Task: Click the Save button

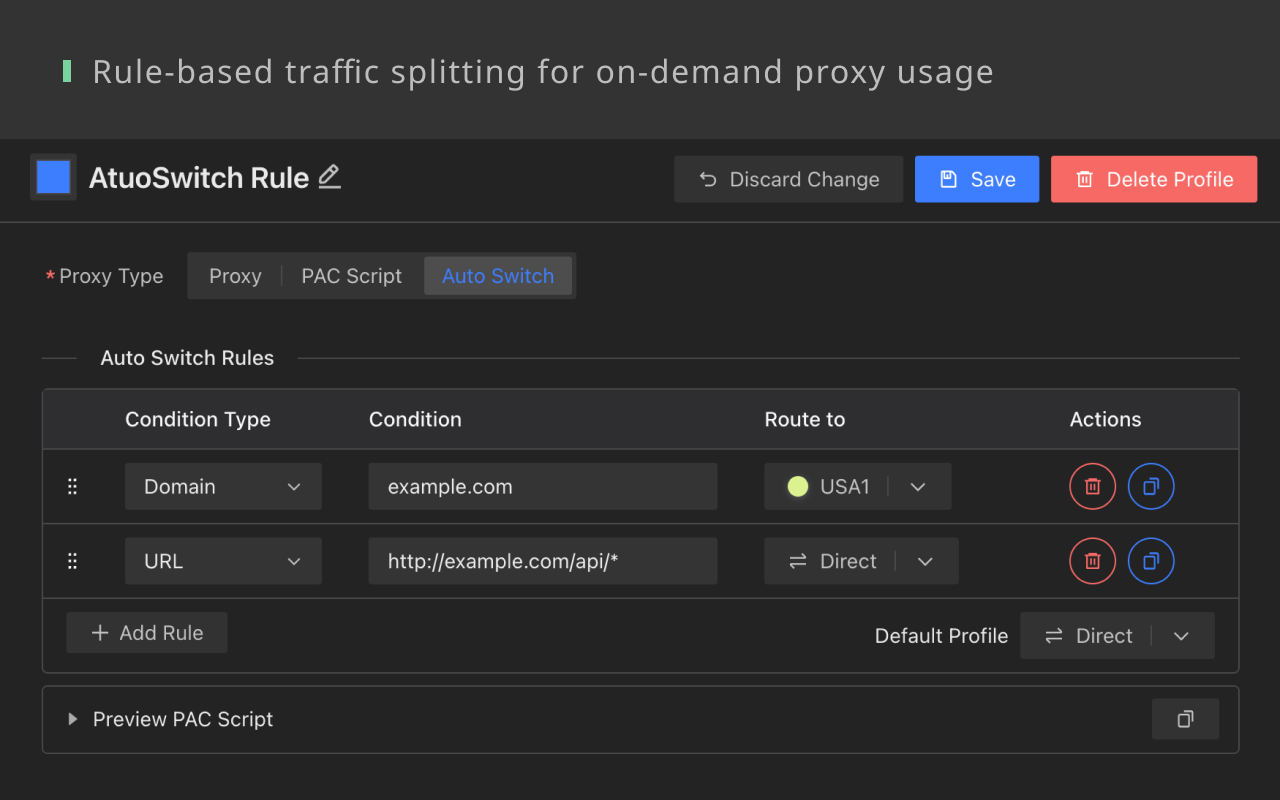Action: tap(976, 180)
